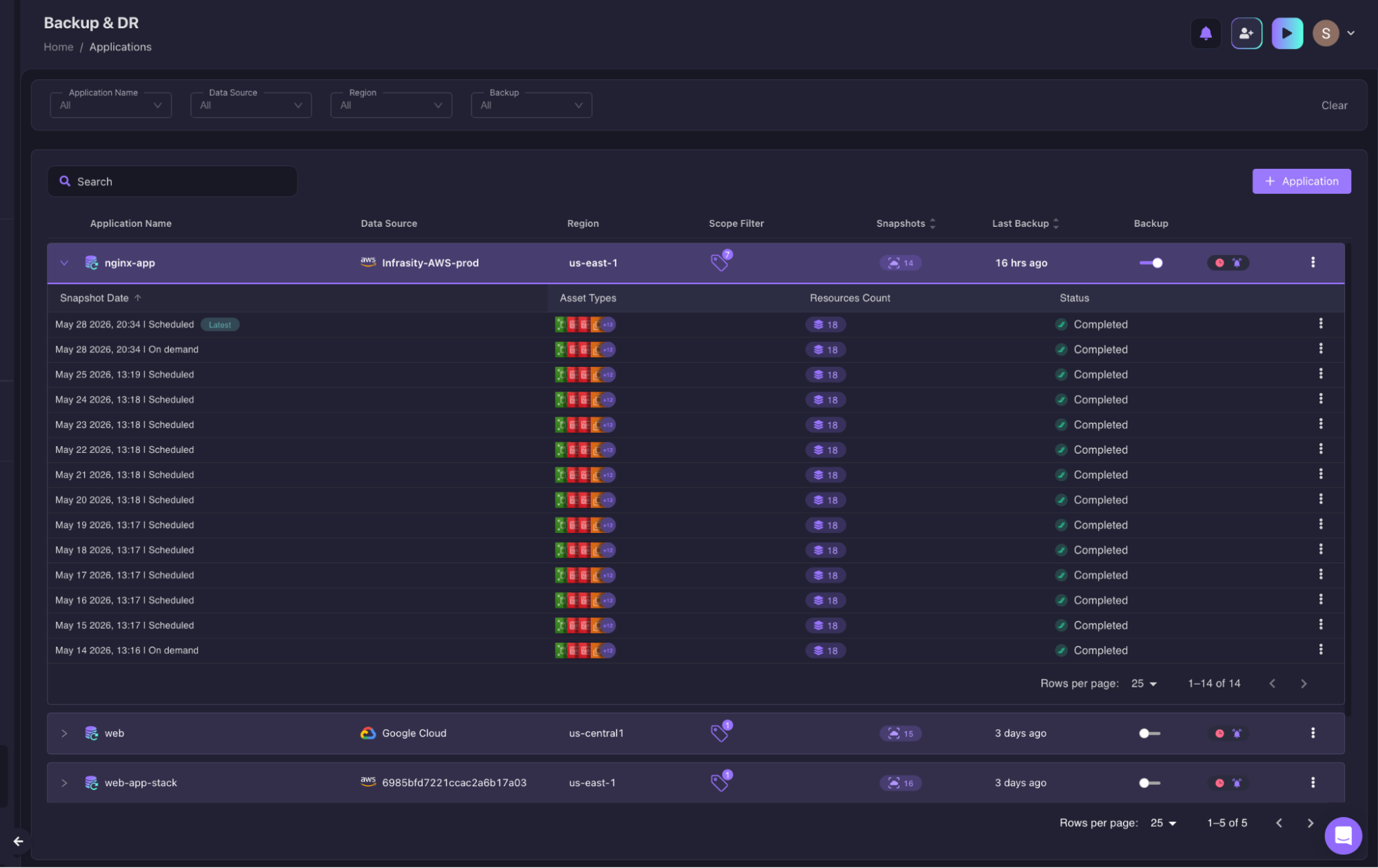Click record/alarm pill for web-app-stack

[1228, 783]
